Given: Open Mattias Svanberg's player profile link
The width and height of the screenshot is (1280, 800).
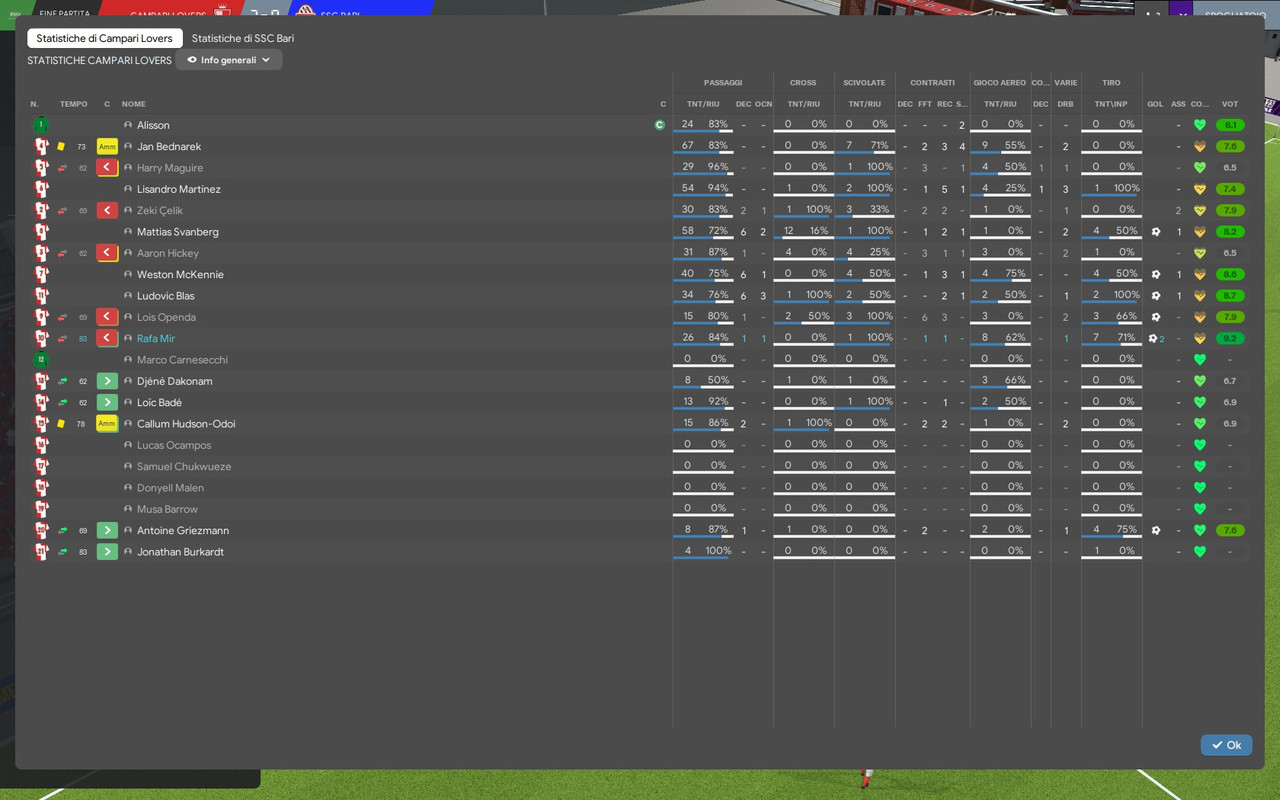Looking at the screenshot, I should tap(177, 232).
